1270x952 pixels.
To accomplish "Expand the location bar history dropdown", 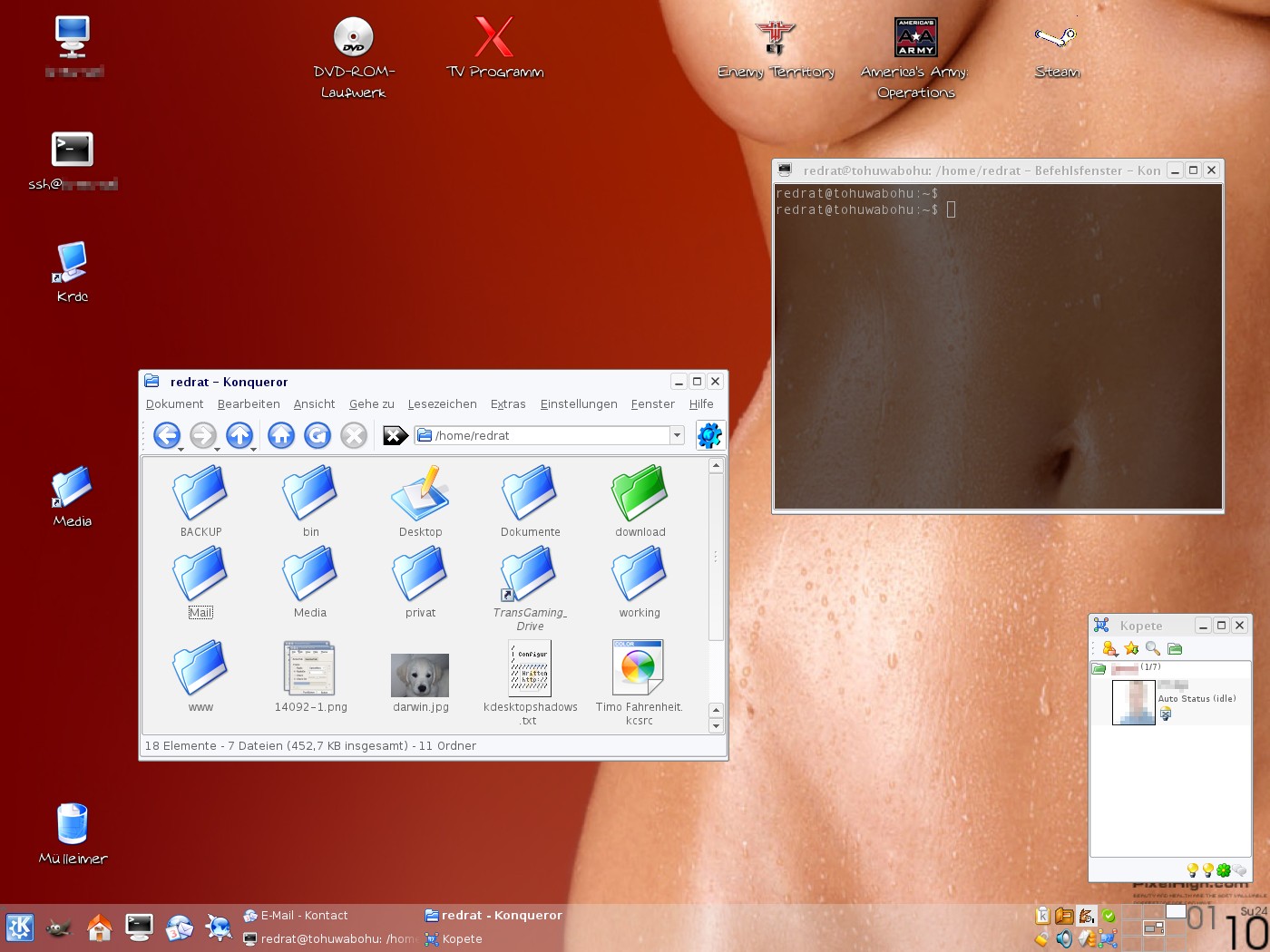I will (677, 436).
